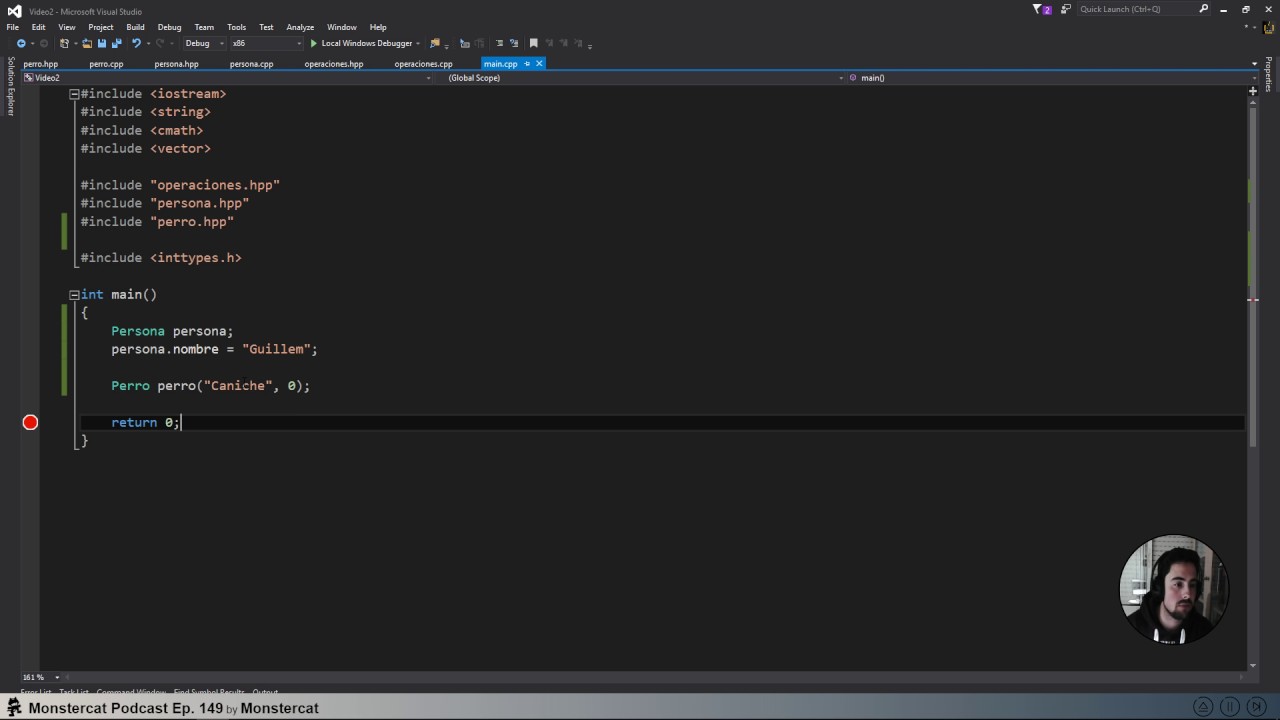
Task: Click the Quick Launch search magnifier icon
Action: (x=1204, y=9)
